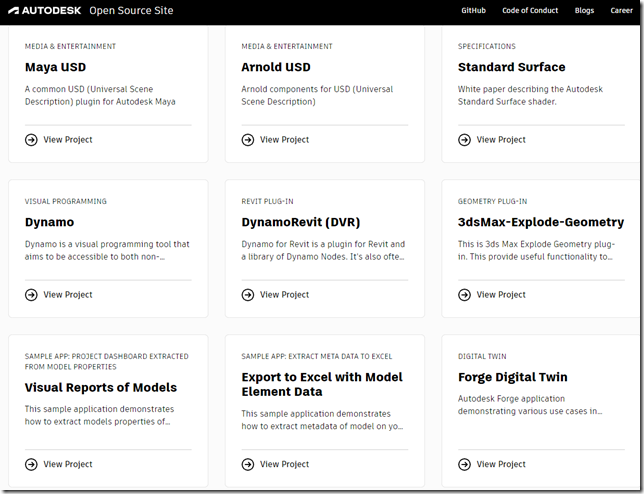Open the GitHub menu link
644x494 pixels.
point(473,11)
